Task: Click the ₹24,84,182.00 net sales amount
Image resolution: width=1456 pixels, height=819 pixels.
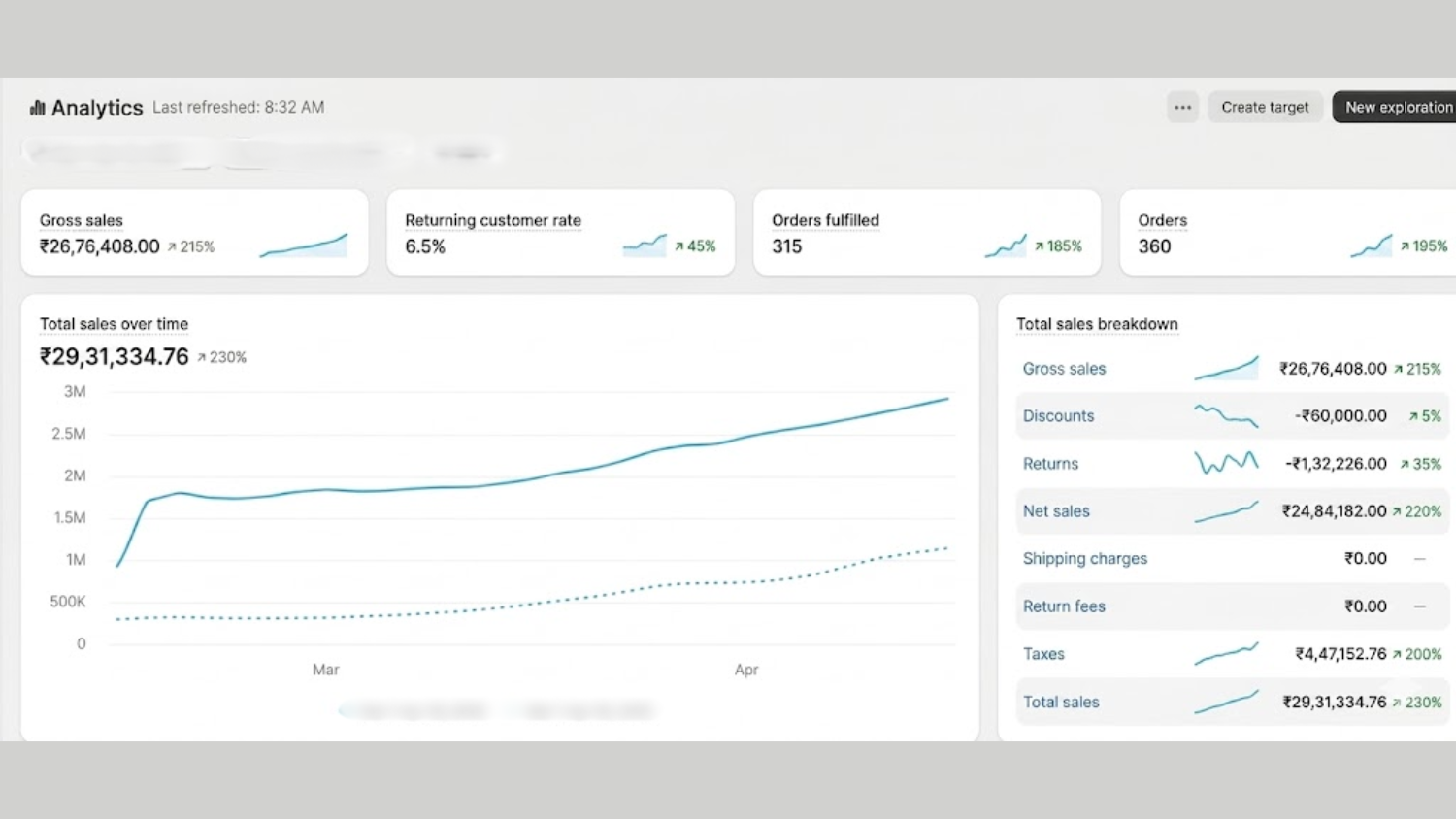Action: (1334, 511)
